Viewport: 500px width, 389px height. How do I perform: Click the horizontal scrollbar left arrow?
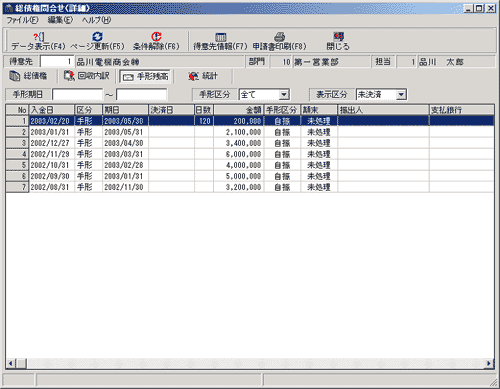point(10,363)
